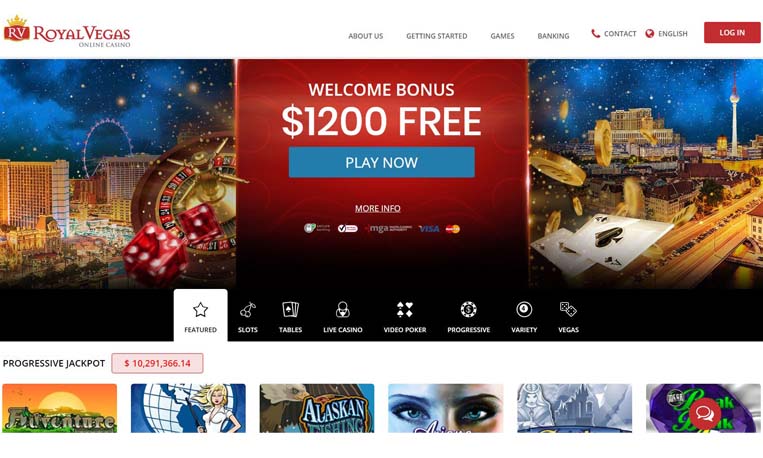Image resolution: width=763 pixels, height=458 pixels.
Task: Click the Royal Vegas logo
Action: tap(67, 31)
